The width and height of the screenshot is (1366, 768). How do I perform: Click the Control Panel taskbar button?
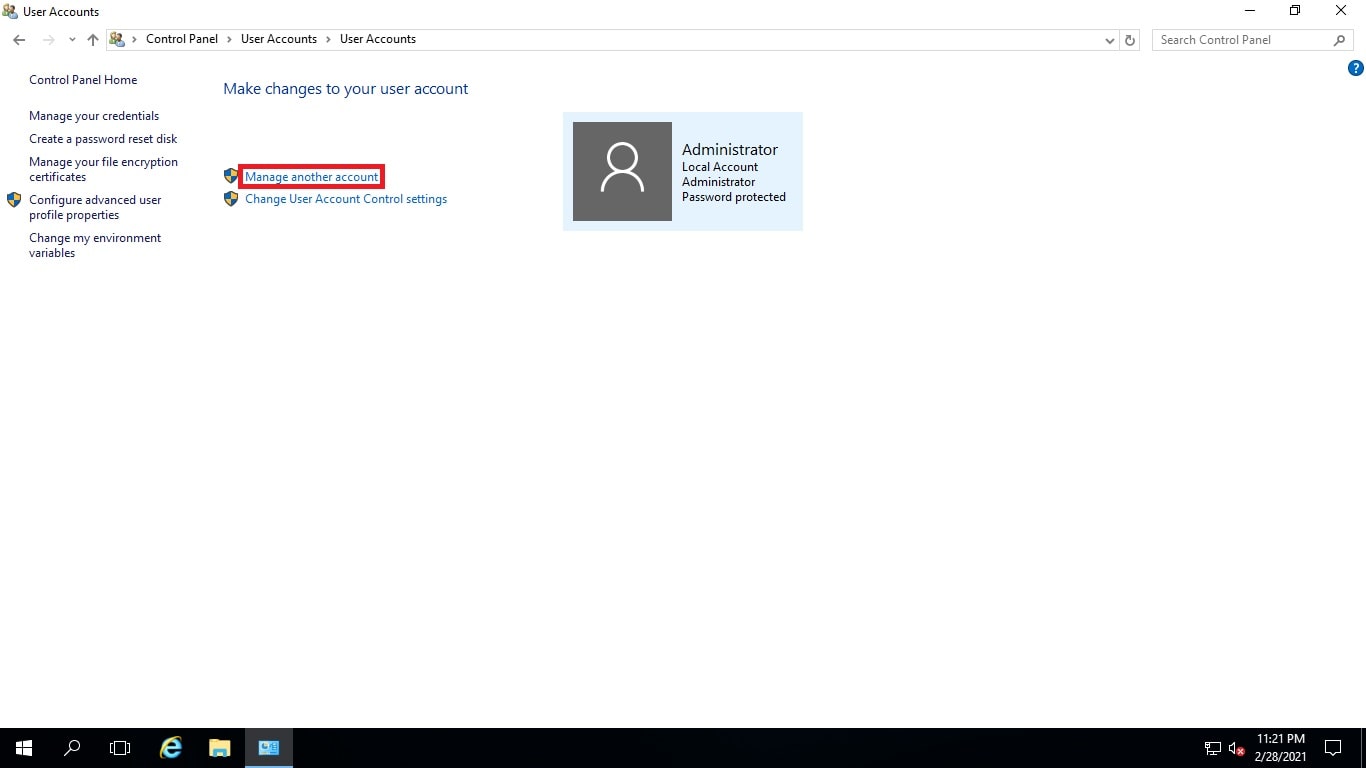tap(268, 748)
